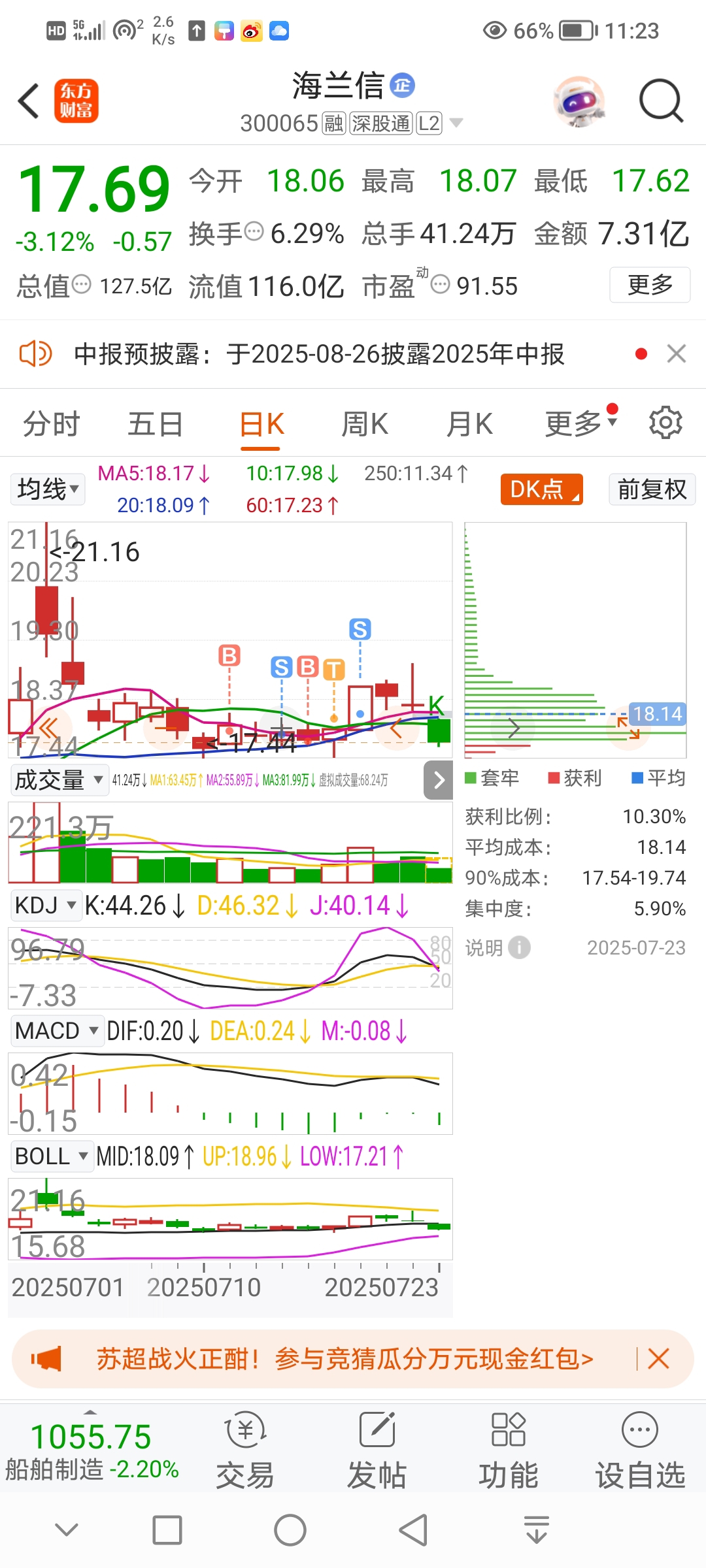Viewport: 706px width, 1568px height.
Task: Toggle the DK点 button
Action: (x=541, y=489)
